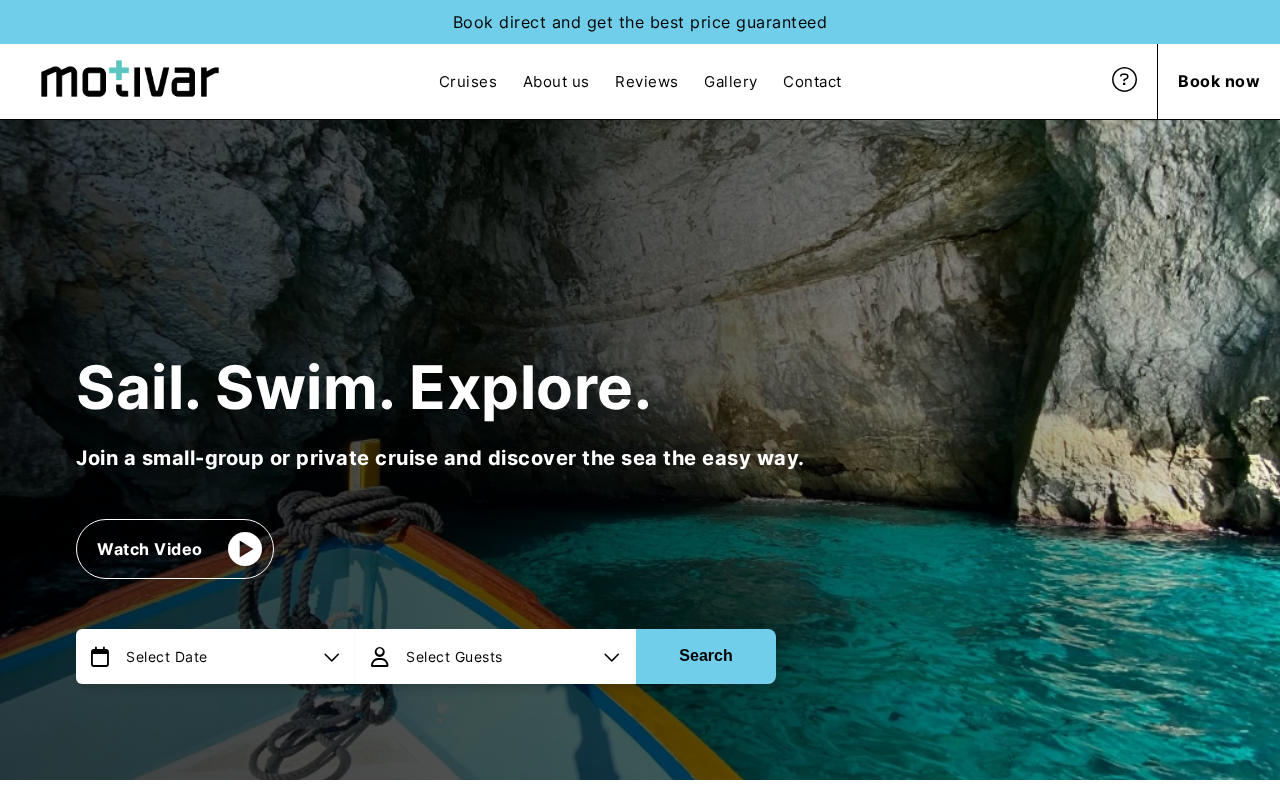Expand the Select Guests chevron
1280x800 pixels.
pyautogui.click(x=612, y=657)
